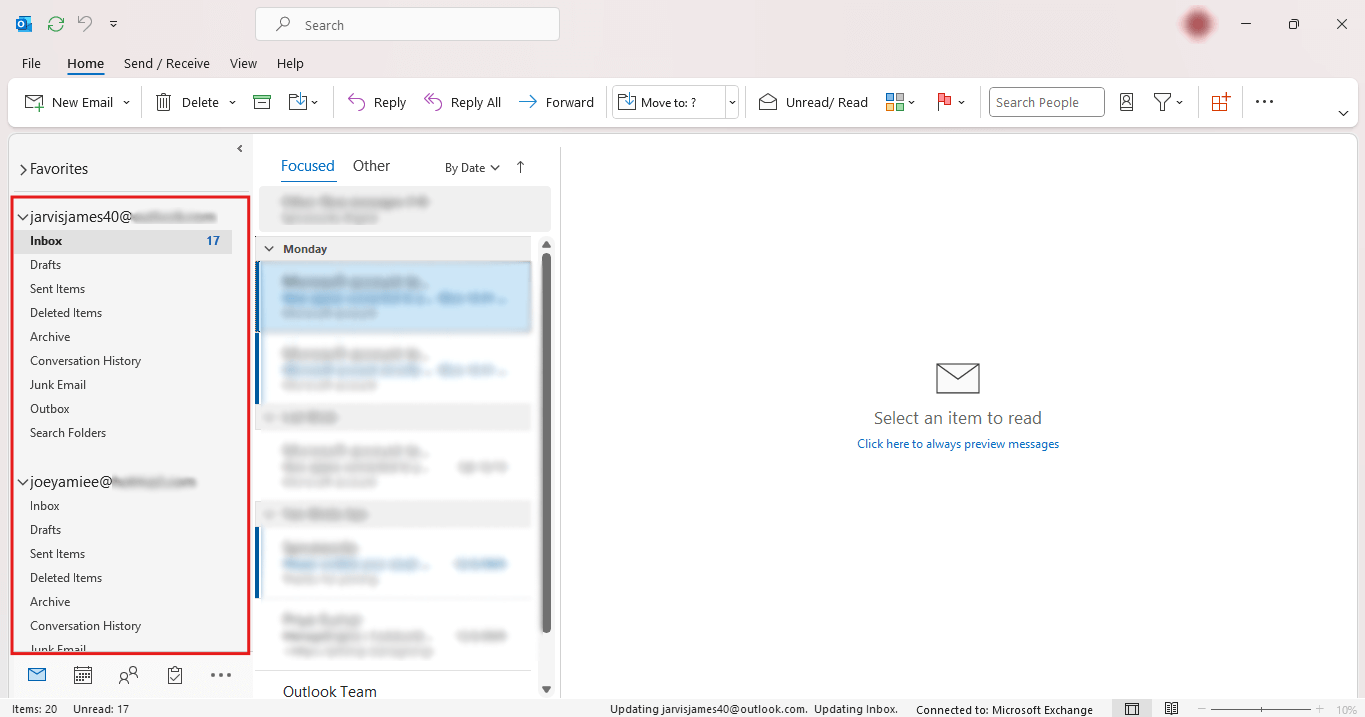This screenshot has width=1365, height=717.
Task: Reverse sort order with the up arrow
Action: coord(520,168)
